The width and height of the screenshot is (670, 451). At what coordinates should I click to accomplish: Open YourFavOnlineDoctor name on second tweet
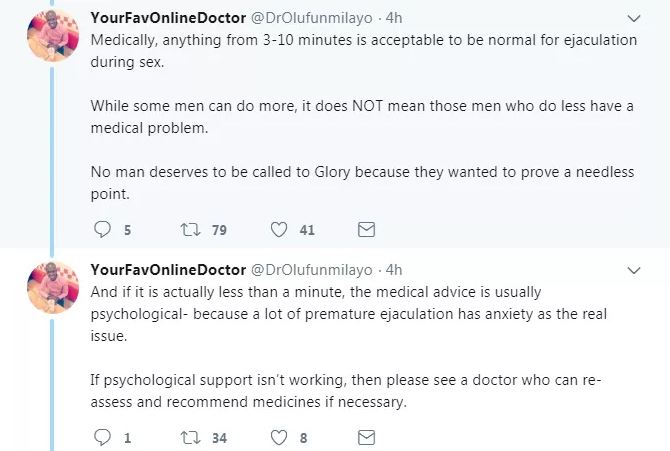166,270
